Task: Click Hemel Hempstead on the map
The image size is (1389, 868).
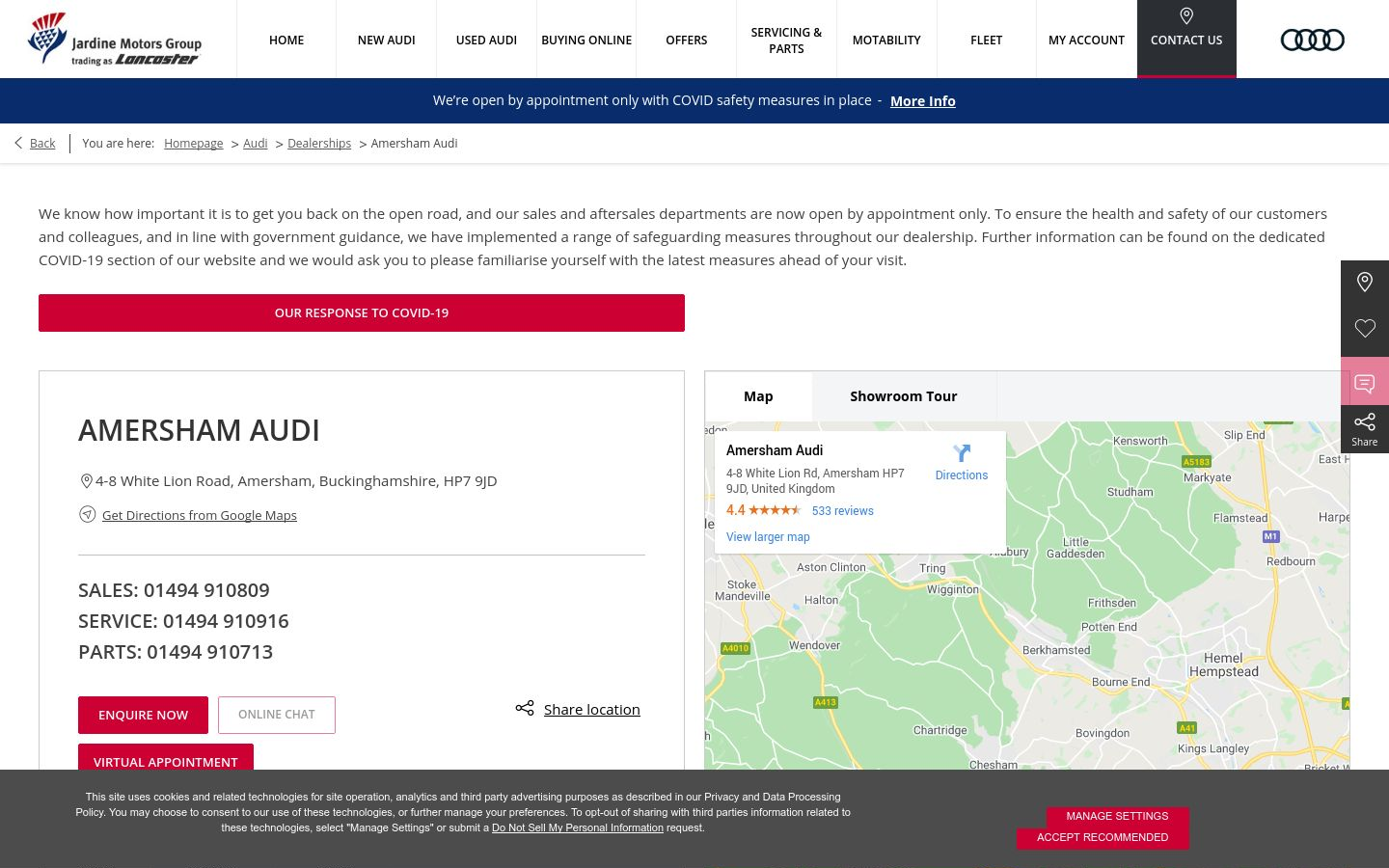Action: (x=1224, y=665)
